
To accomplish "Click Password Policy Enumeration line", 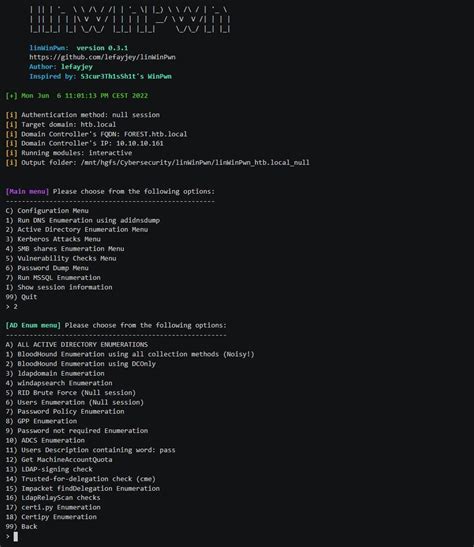I will pyautogui.click(x=65, y=412).
